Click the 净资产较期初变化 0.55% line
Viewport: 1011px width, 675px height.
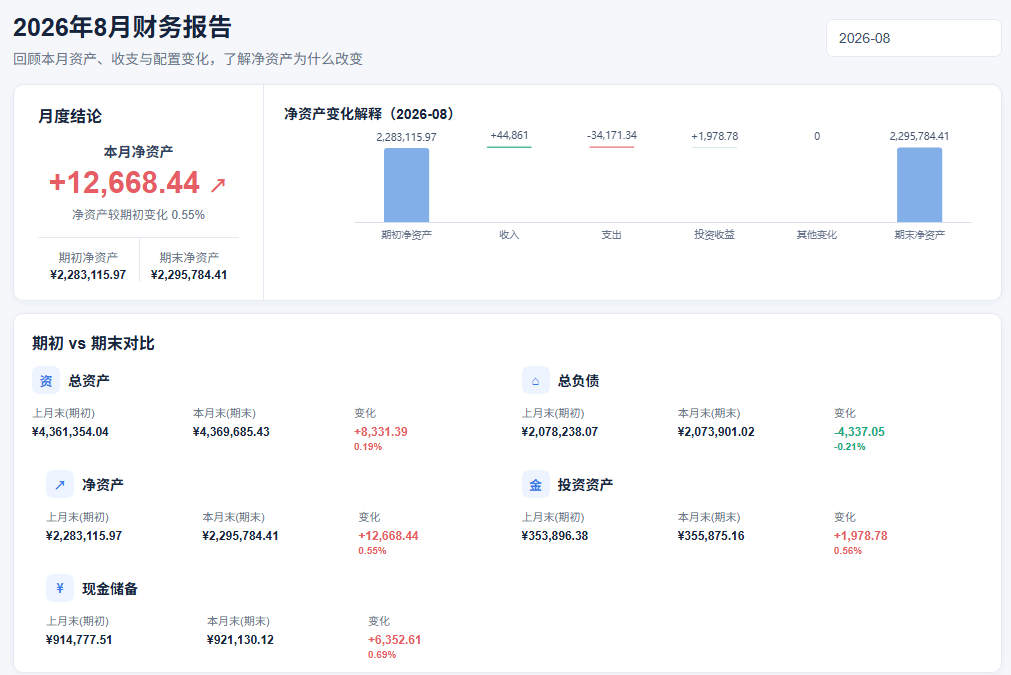pos(139,215)
